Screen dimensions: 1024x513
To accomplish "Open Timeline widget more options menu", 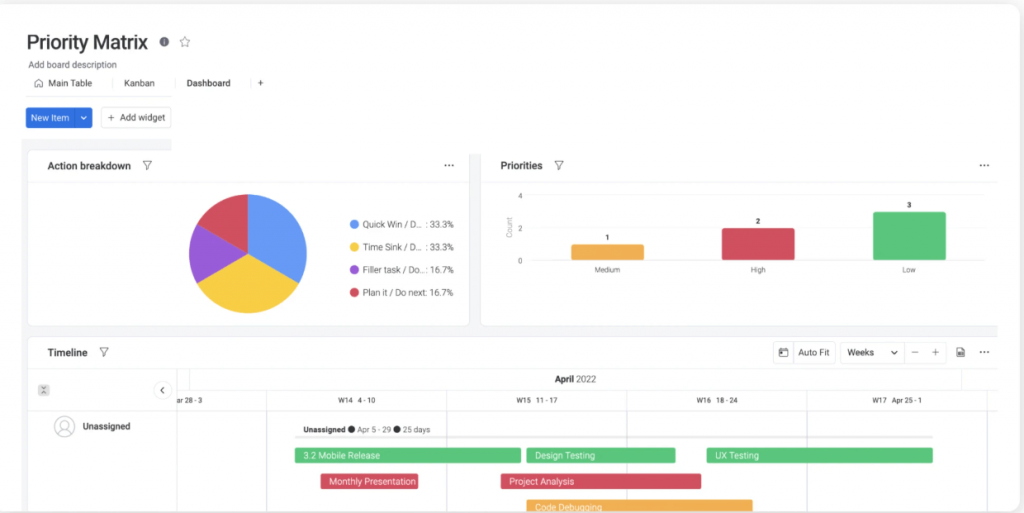I will 984,352.
